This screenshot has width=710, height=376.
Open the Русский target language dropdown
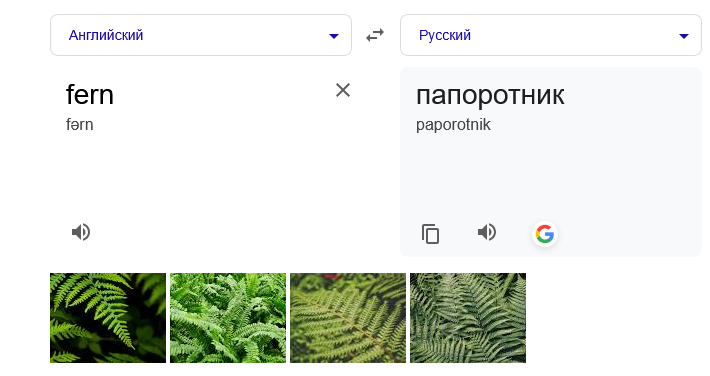pos(551,35)
